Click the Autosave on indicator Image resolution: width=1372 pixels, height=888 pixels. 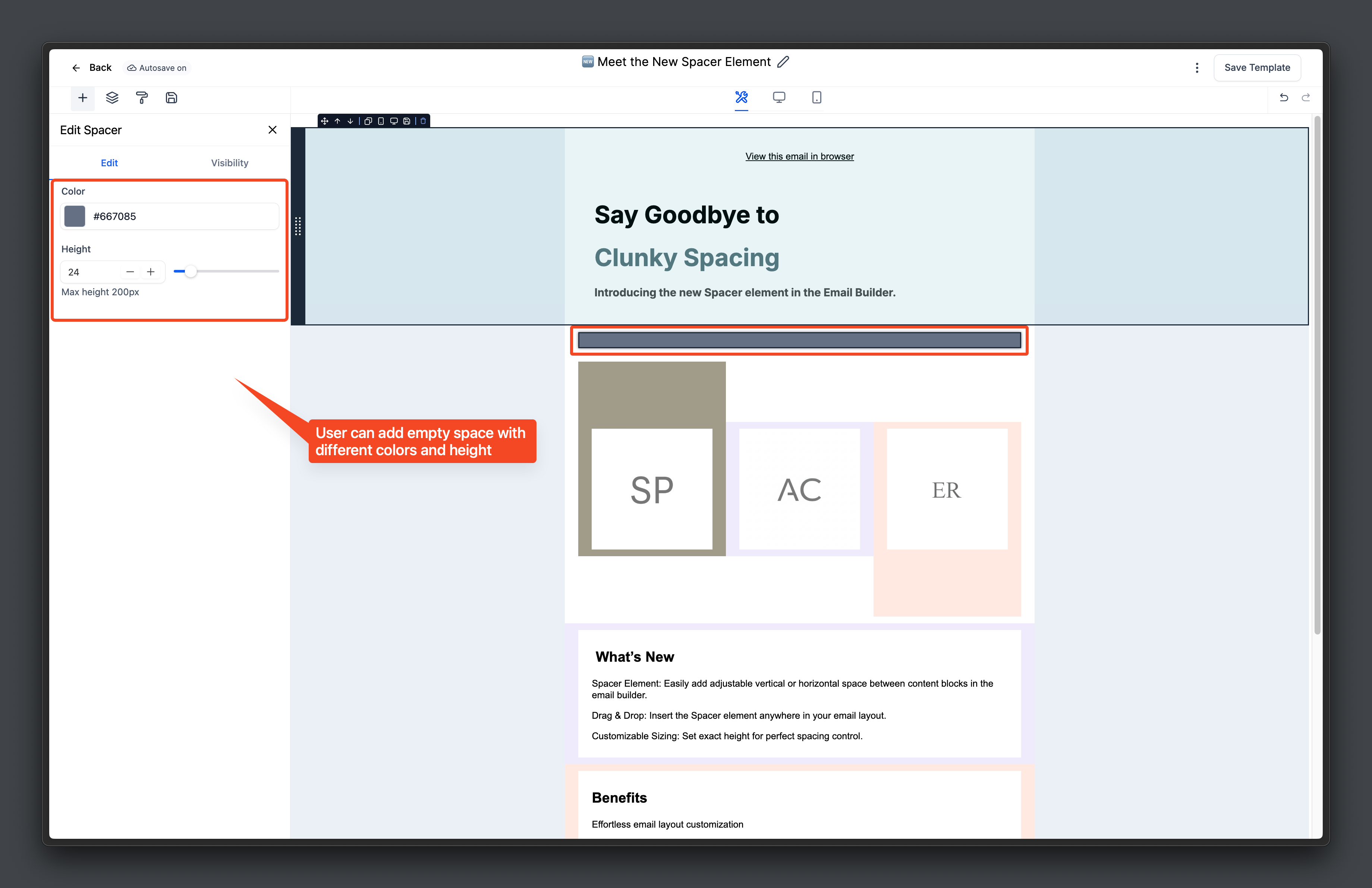pyautogui.click(x=157, y=68)
